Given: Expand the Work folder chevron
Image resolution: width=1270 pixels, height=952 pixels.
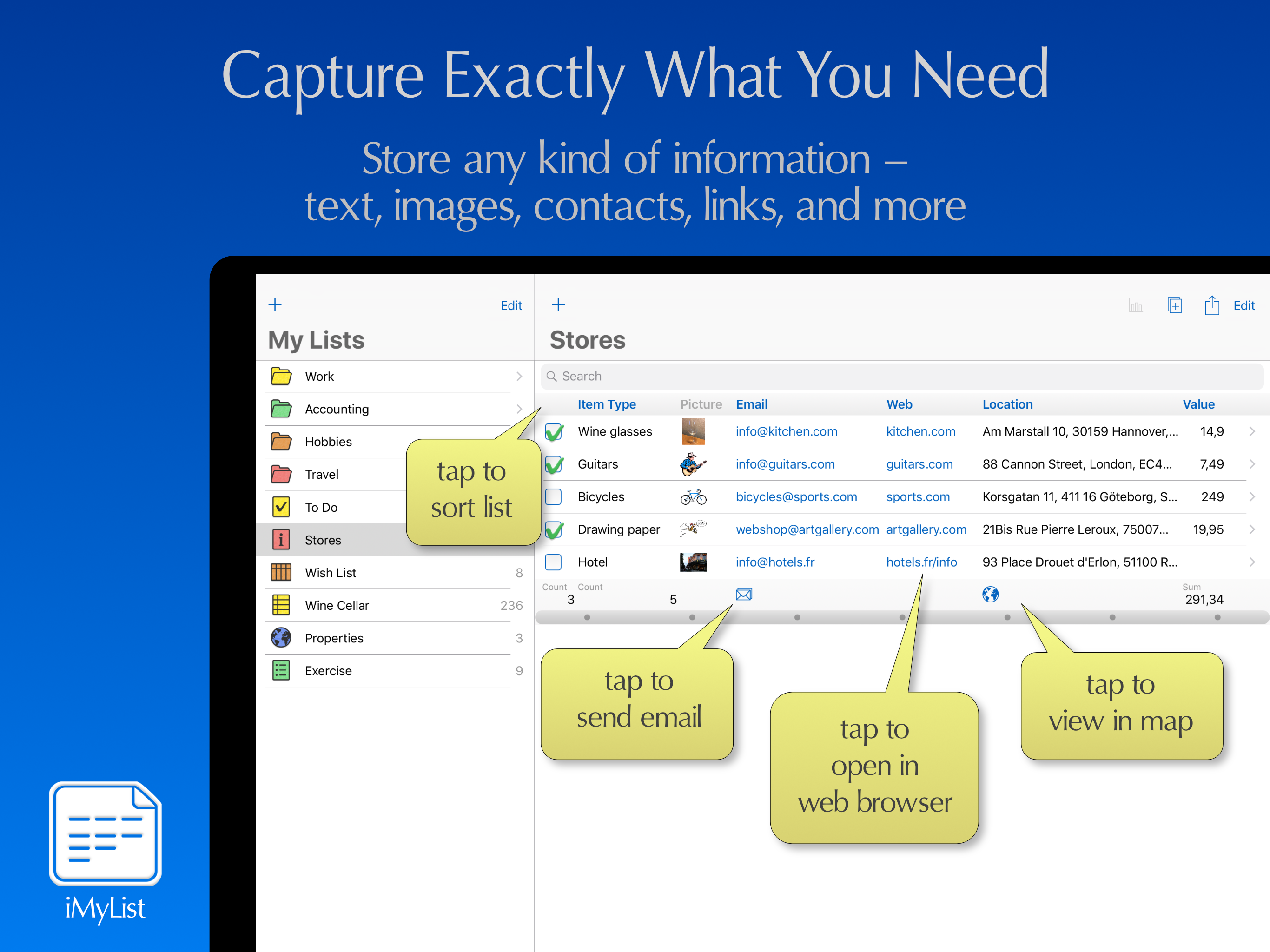Looking at the screenshot, I should pos(519,377).
